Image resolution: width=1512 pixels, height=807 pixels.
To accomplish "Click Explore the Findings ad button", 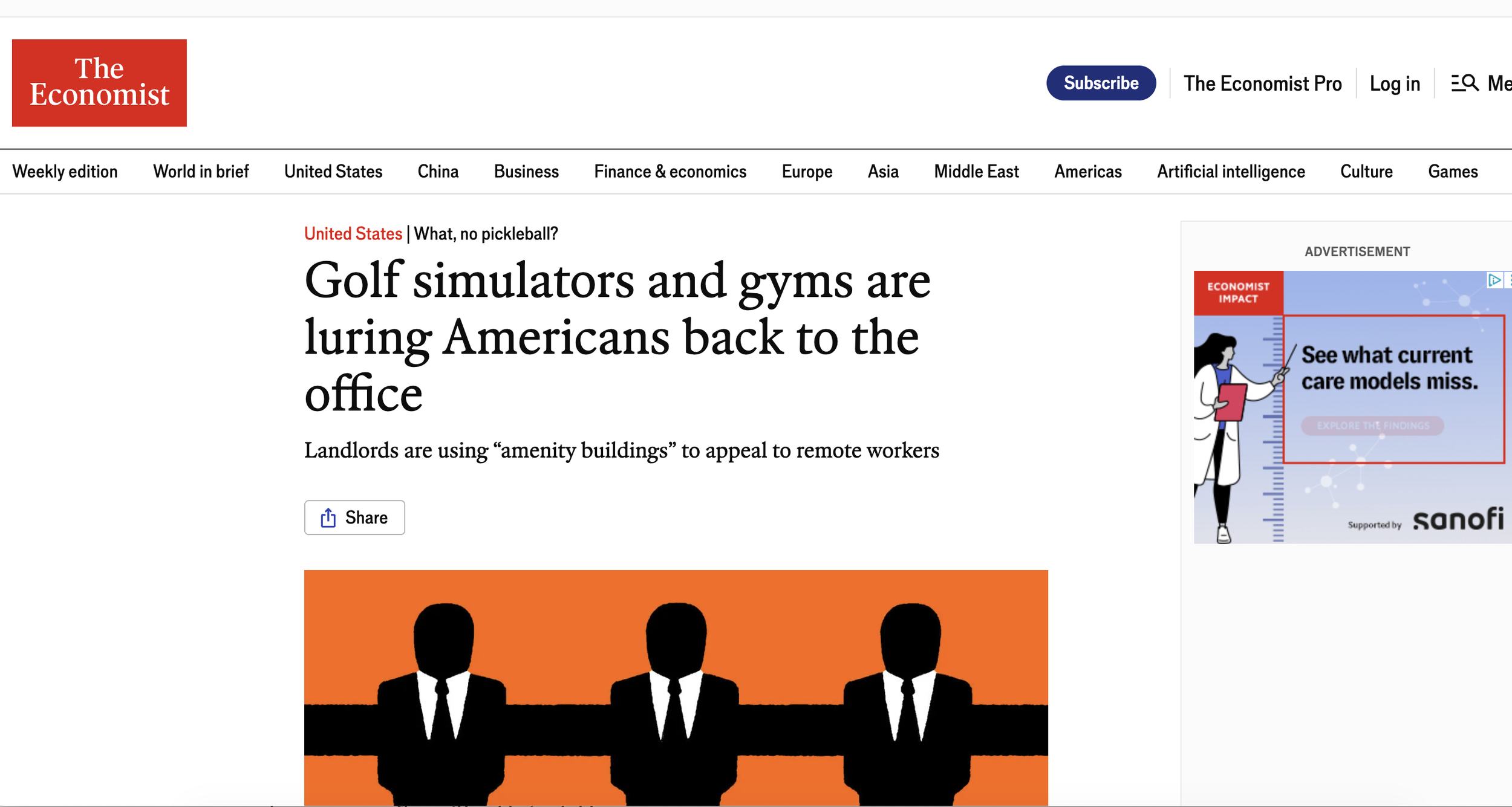I will pyautogui.click(x=1372, y=426).
